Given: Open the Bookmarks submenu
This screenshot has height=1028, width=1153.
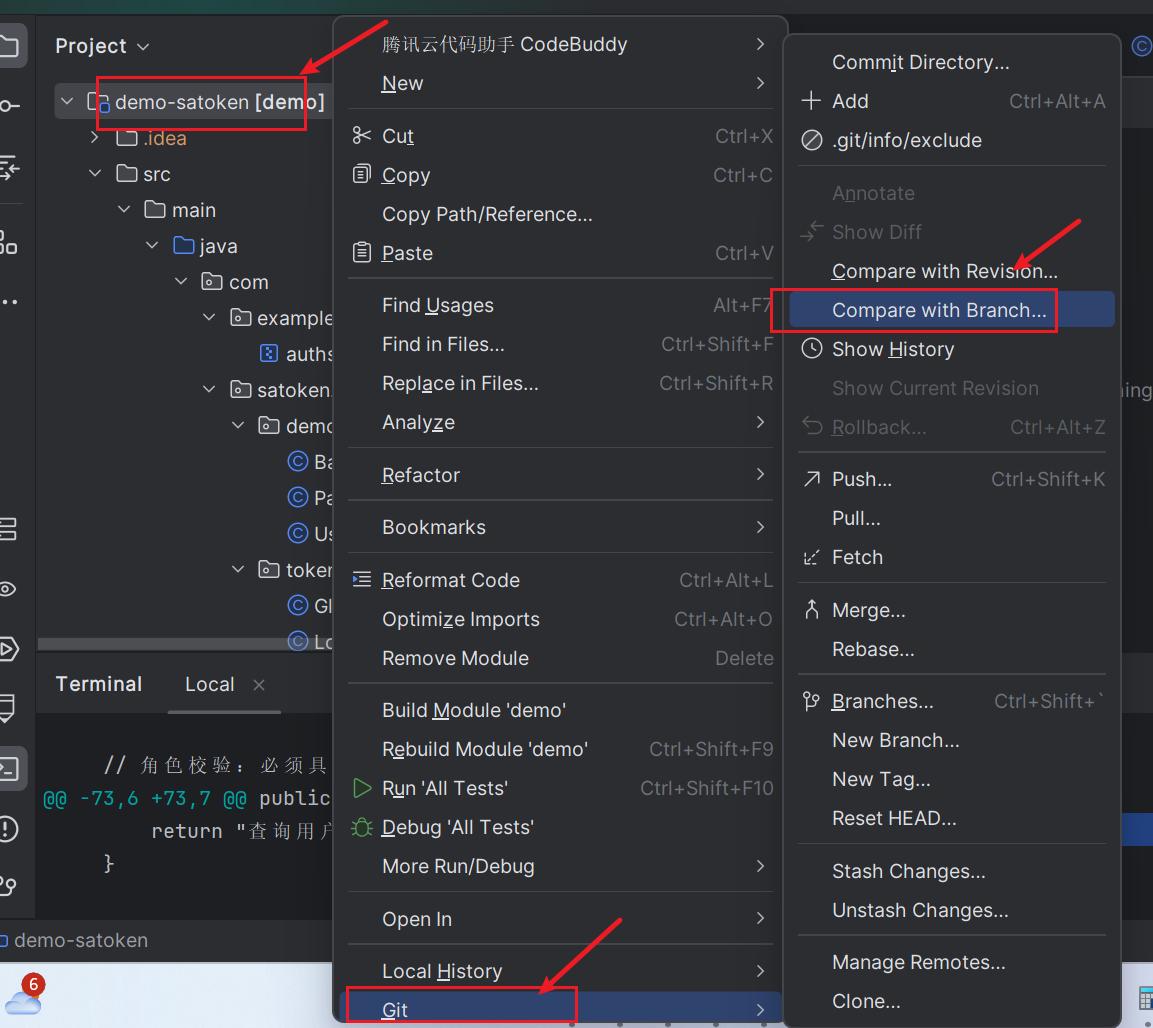Looking at the screenshot, I should pos(560,527).
